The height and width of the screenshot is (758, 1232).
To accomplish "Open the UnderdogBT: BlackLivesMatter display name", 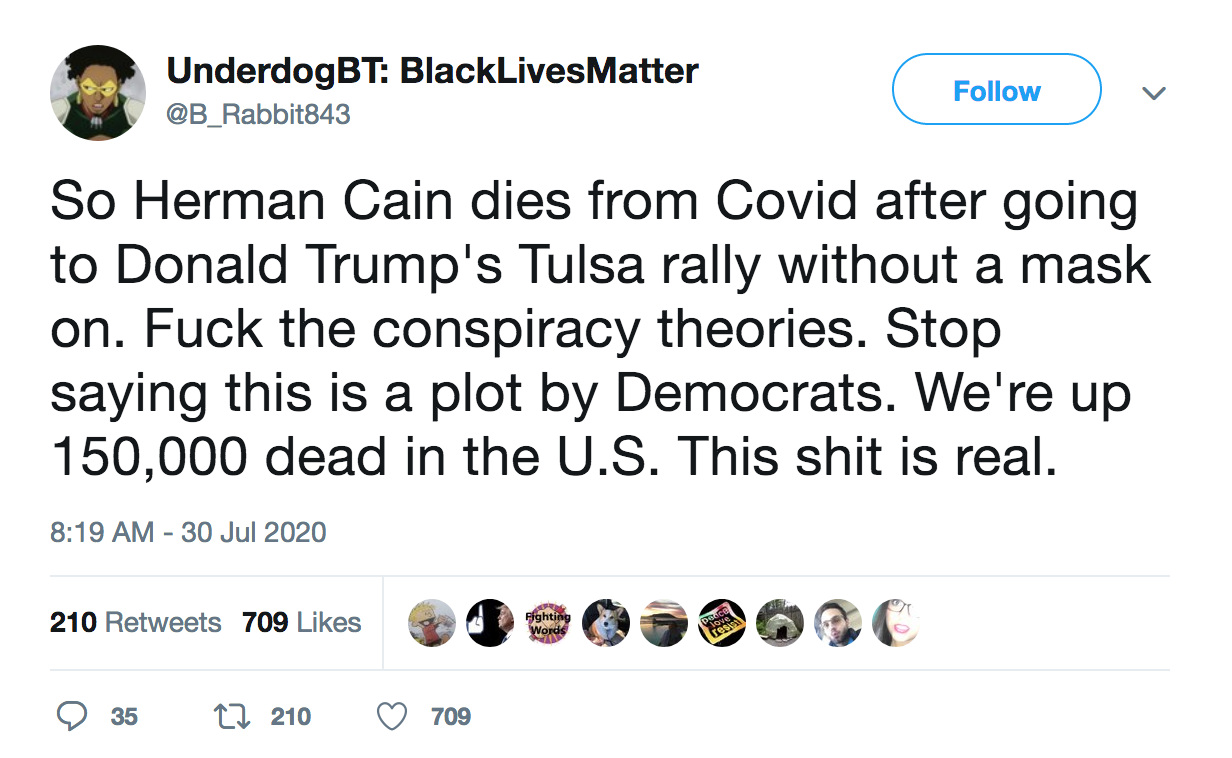I will pyautogui.click(x=432, y=71).
